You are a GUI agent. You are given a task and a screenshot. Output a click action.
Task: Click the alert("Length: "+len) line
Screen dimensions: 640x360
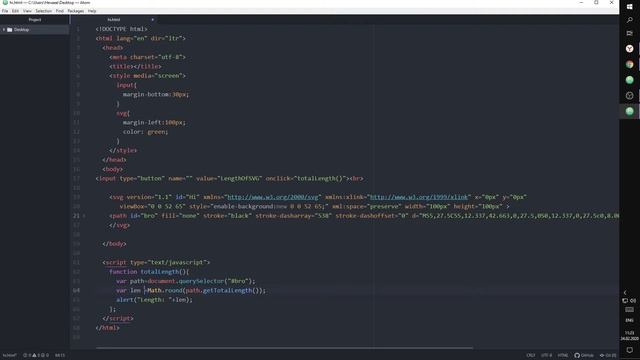[154, 300]
